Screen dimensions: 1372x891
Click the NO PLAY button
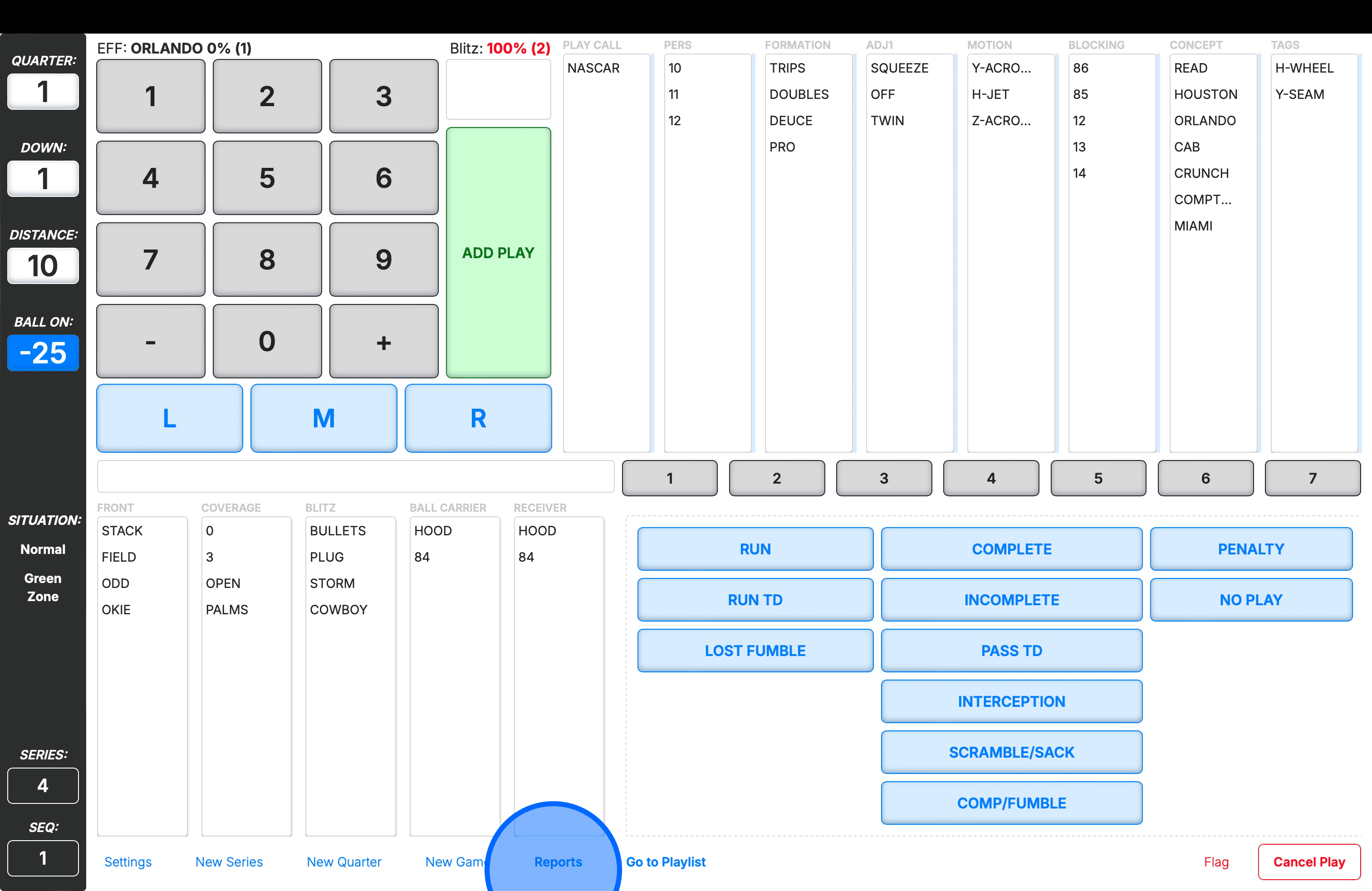(x=1251, y=600)
